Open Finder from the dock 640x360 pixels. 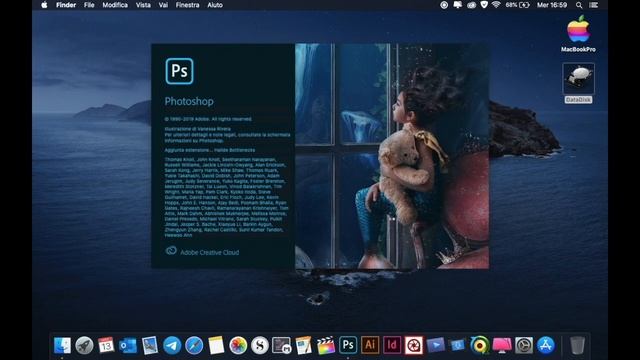point(62,346)
